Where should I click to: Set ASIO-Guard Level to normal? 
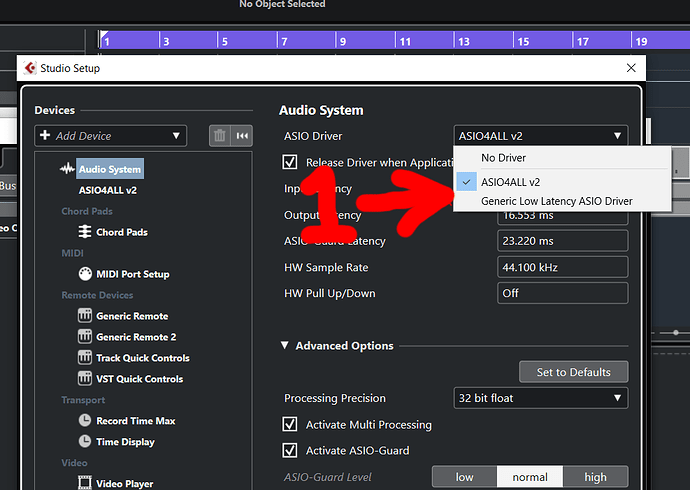(x=530, y=477)
